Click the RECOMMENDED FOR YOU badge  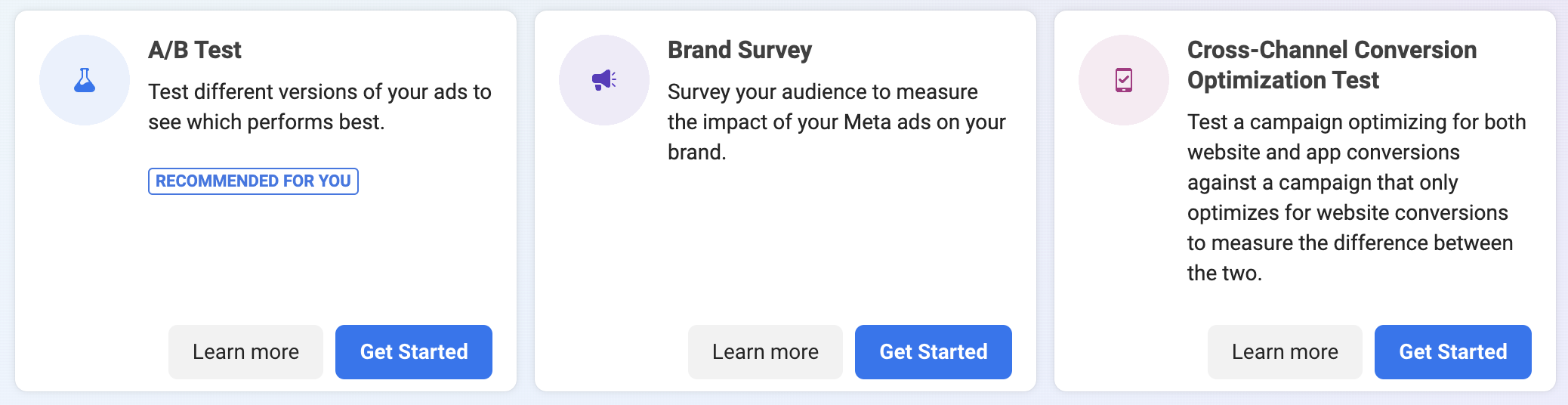pyautogui.click(x=253, y=181)
